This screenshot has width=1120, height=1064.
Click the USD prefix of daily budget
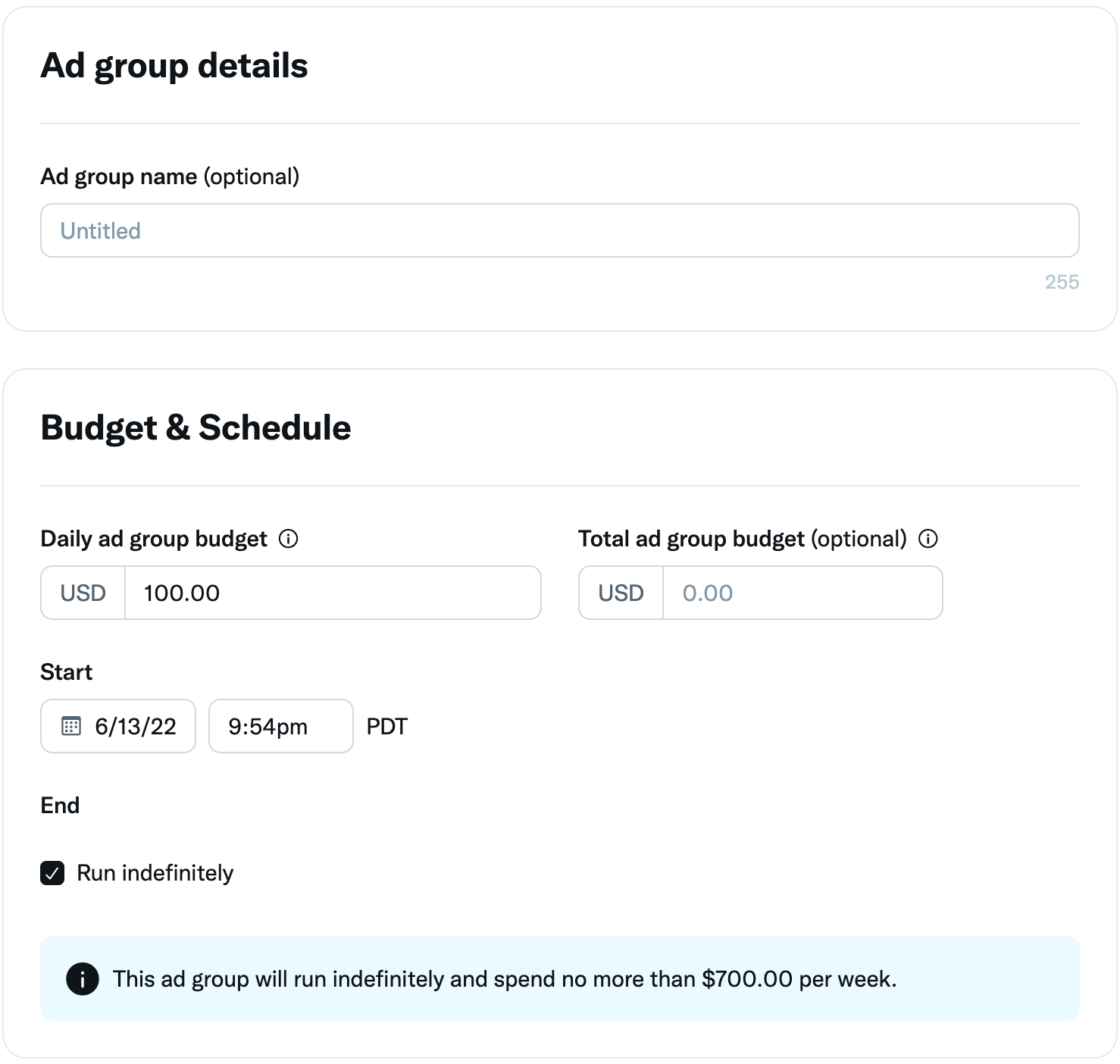(83, 593)
